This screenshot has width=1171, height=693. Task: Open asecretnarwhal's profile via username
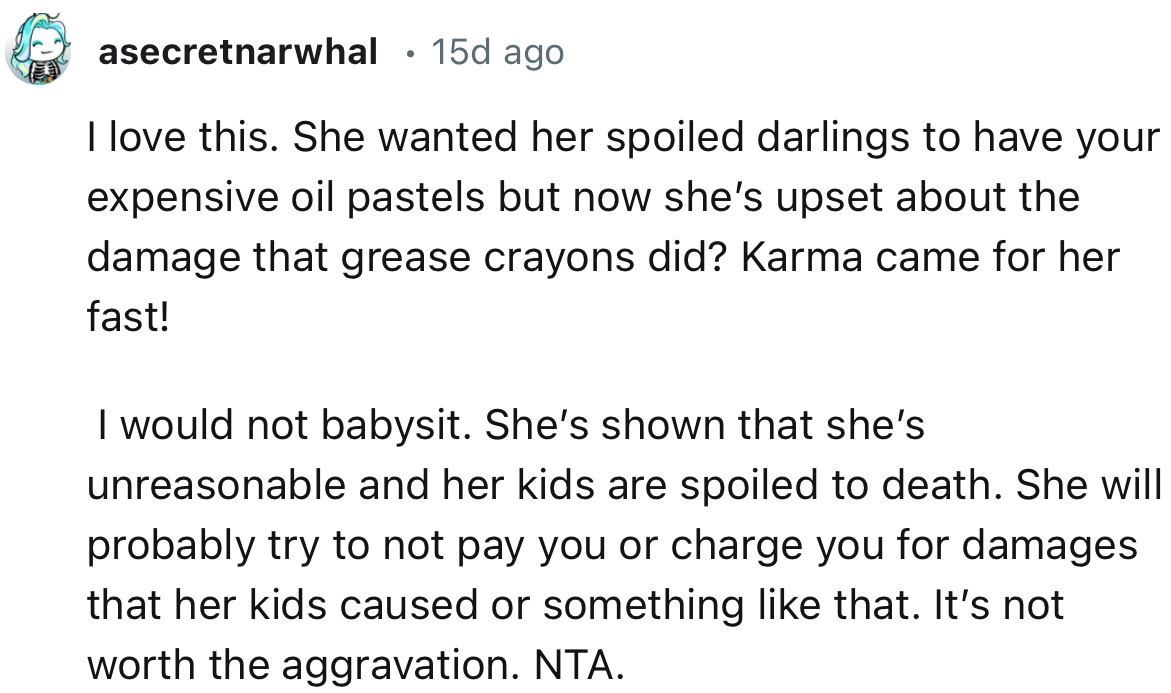(238, 51)
